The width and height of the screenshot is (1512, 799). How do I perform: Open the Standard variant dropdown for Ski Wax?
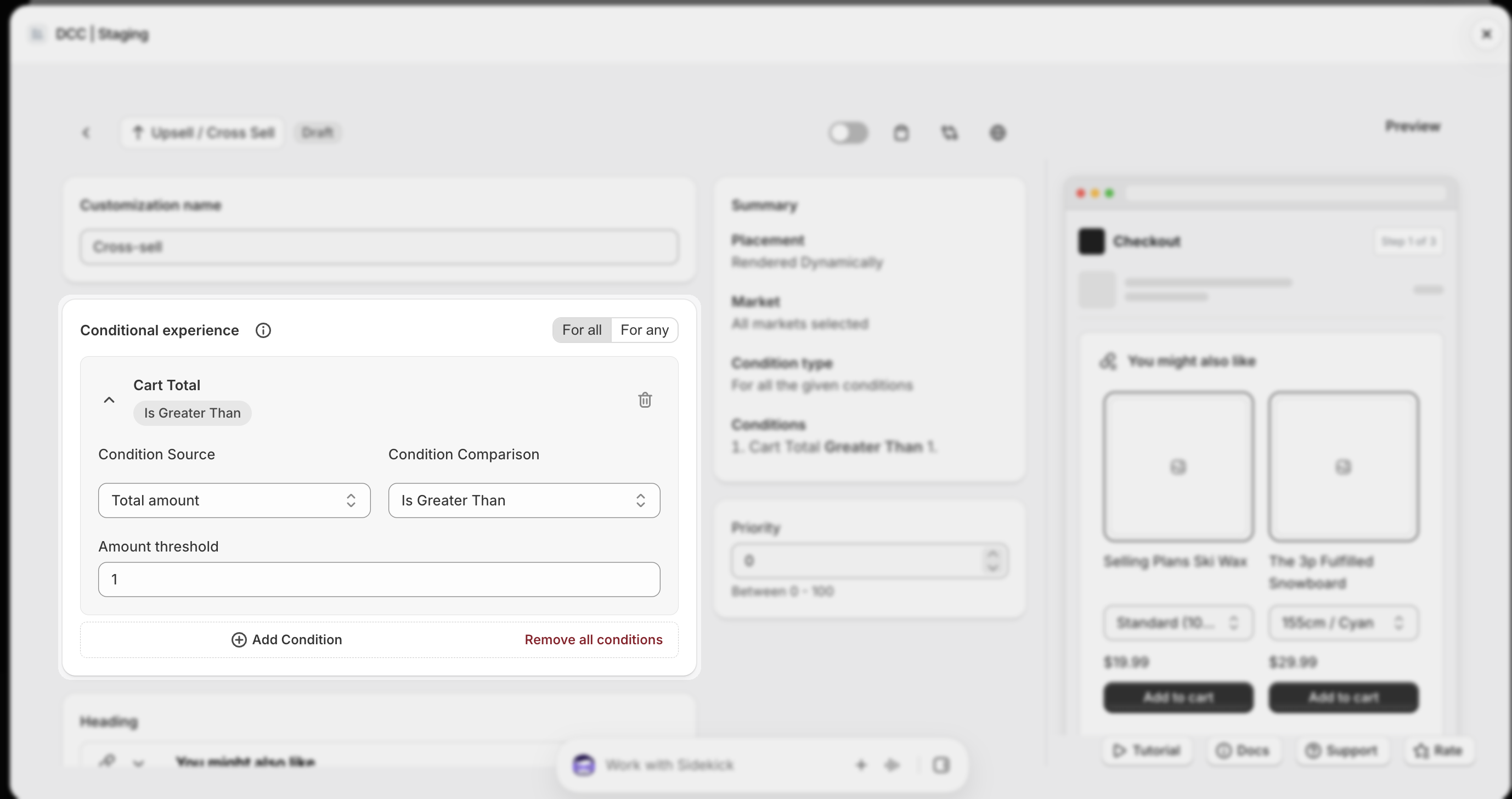[x=1177, y=622]
